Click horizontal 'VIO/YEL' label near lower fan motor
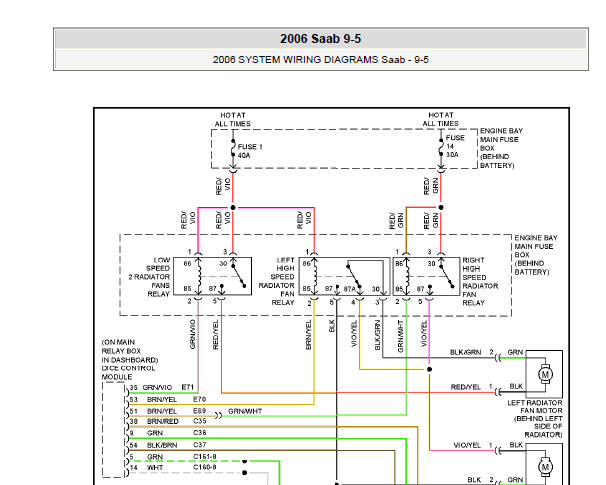 [467, 445]
